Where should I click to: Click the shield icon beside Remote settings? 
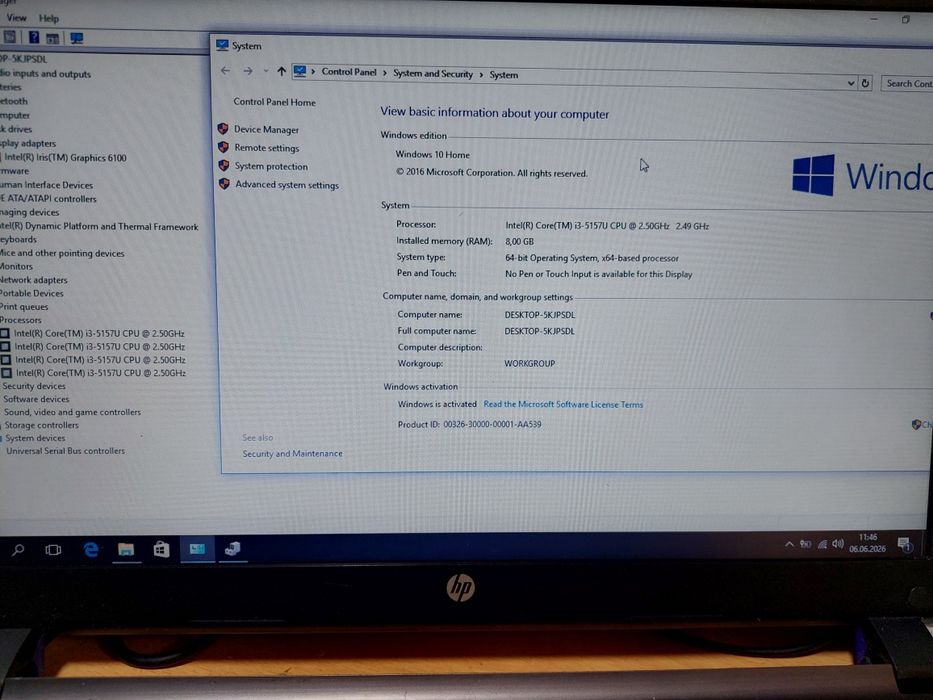tap(224, 146)
